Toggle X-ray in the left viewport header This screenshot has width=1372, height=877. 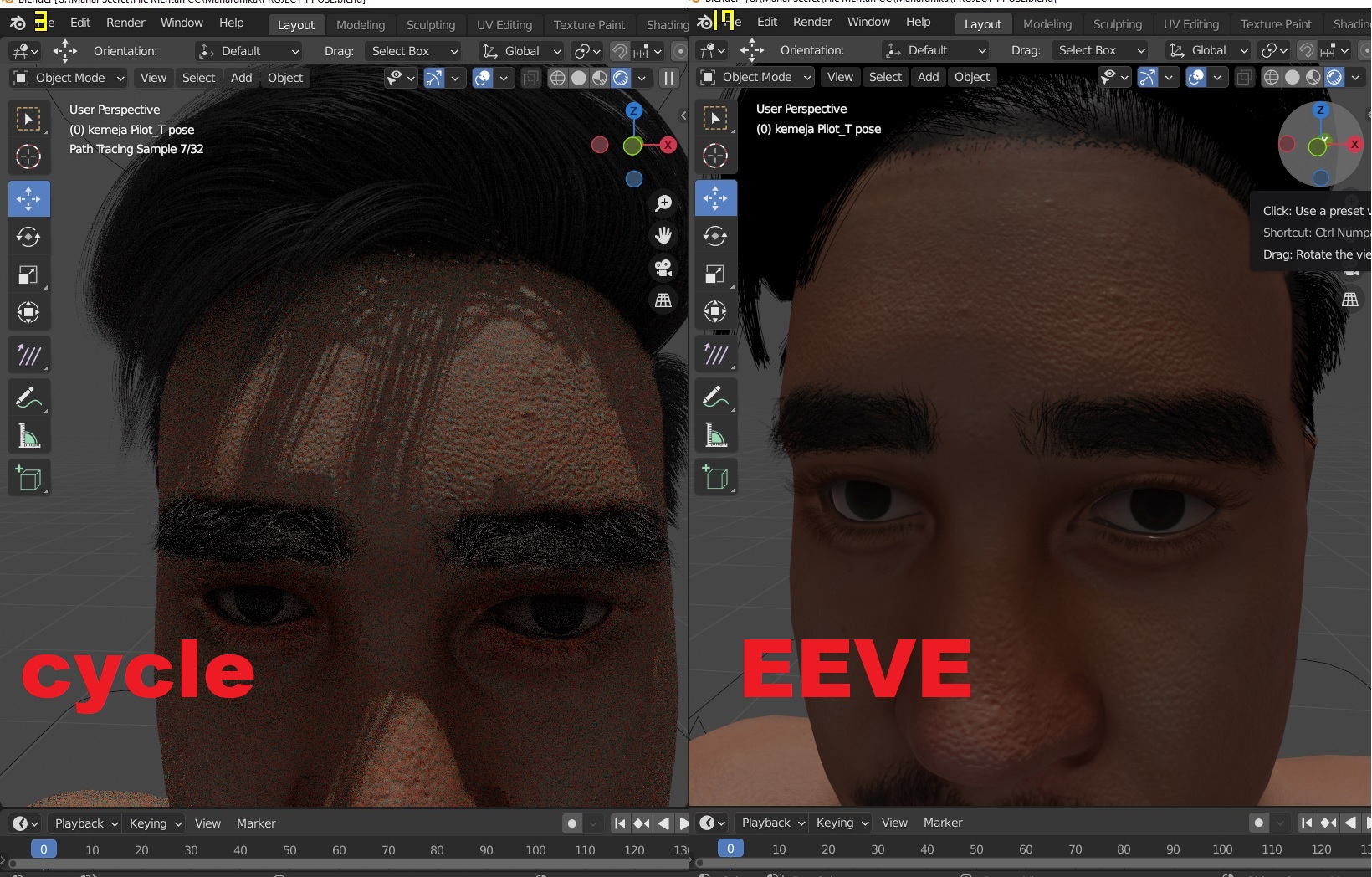(x=530, y=79)
